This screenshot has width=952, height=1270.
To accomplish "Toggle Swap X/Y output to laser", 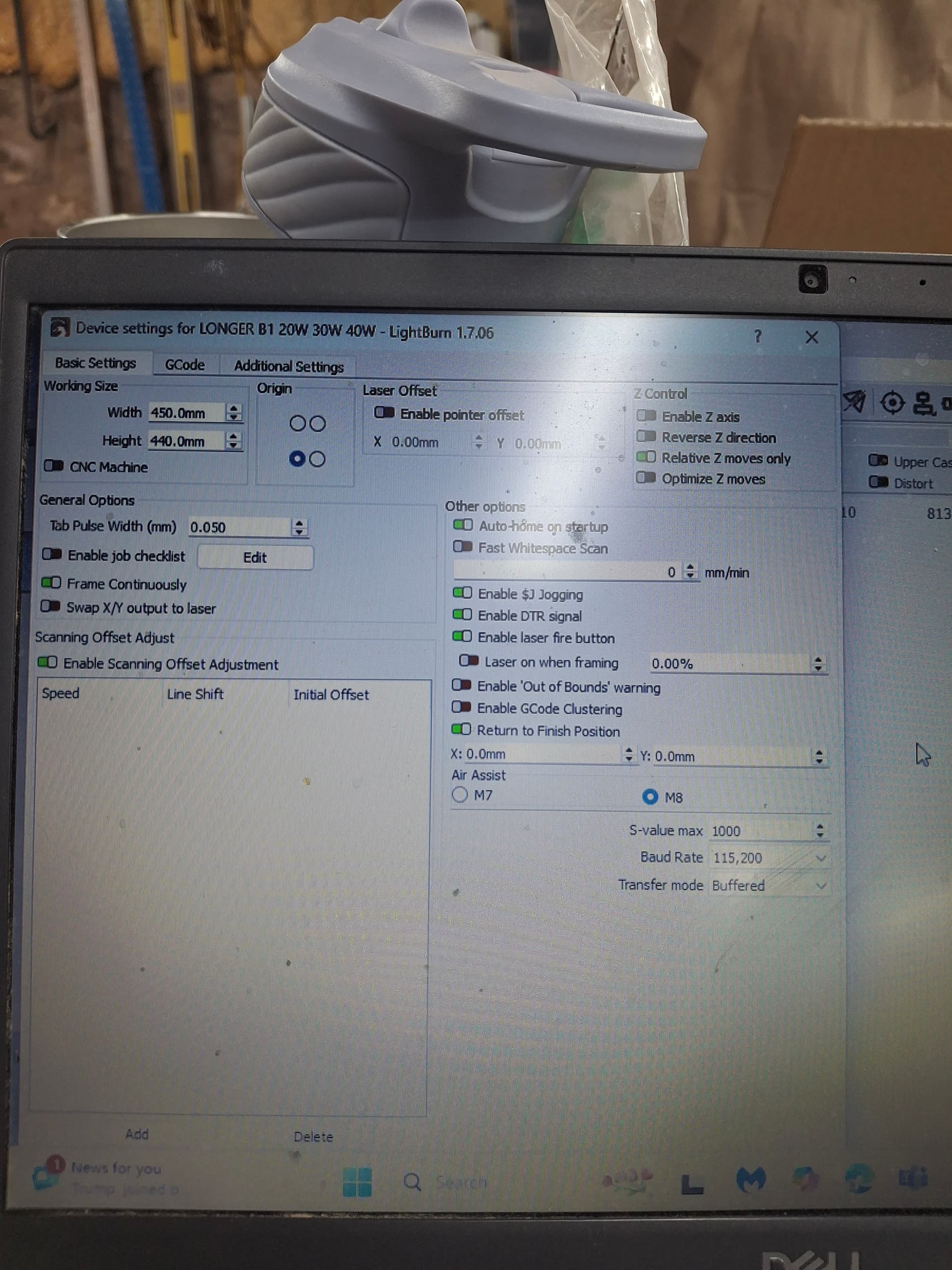I will pyautogui.click(x=50, y=606).
